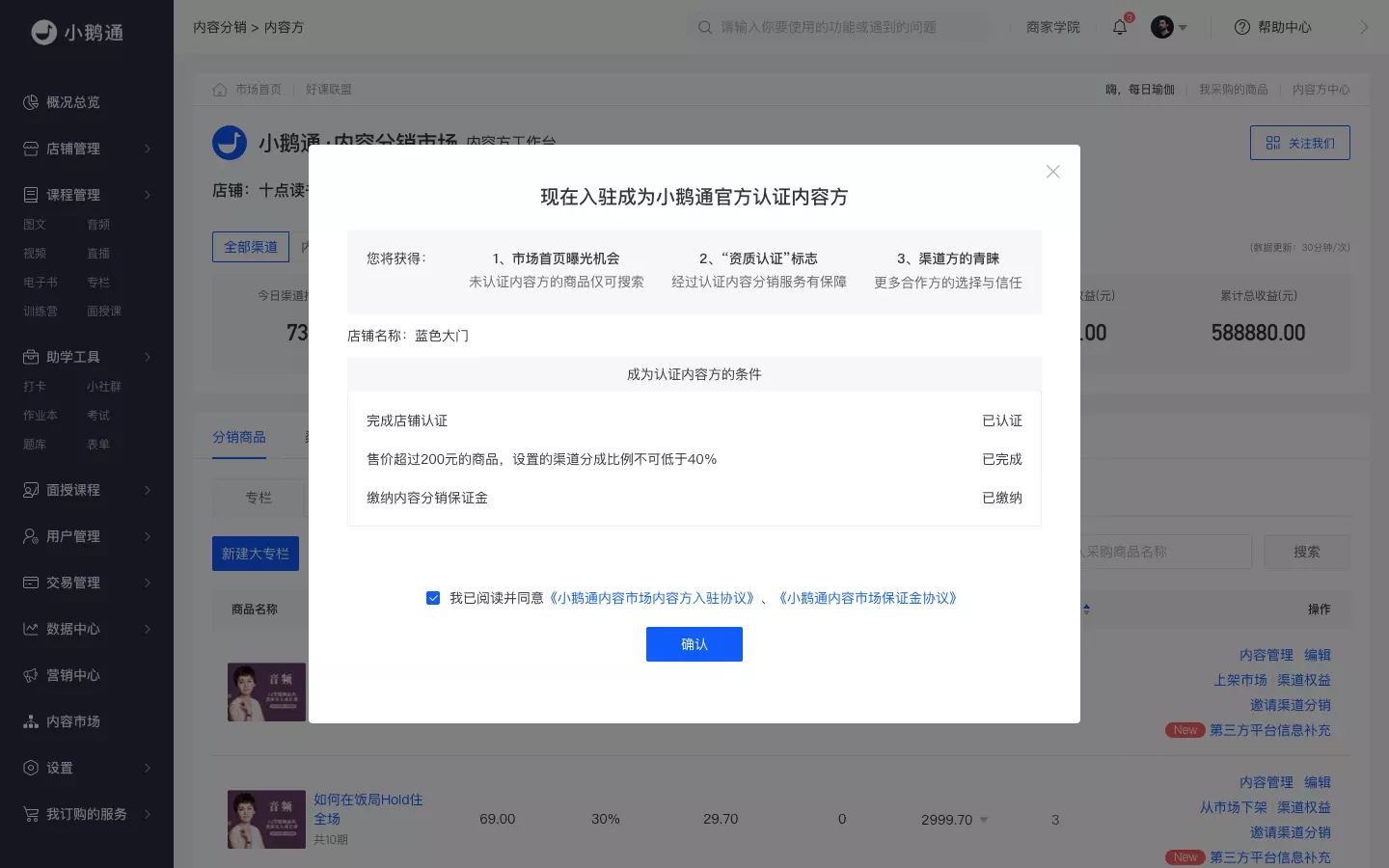The image size is (1389, 868).
Task: Uncheck the 我已阅读并同意 agreement checkbox
Action: [x=433, y=598]
